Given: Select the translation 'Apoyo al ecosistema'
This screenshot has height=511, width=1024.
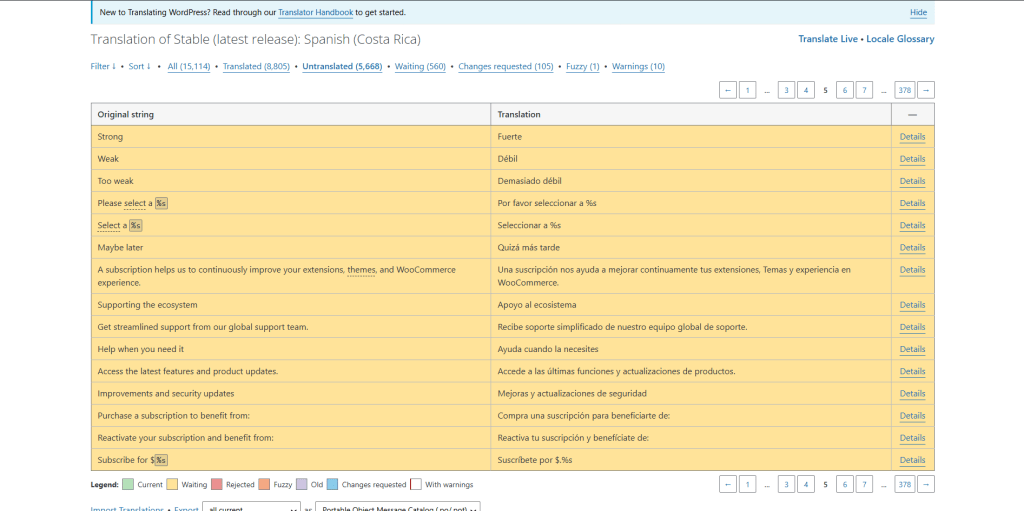Looking at the screenshot, I should 537,305.
